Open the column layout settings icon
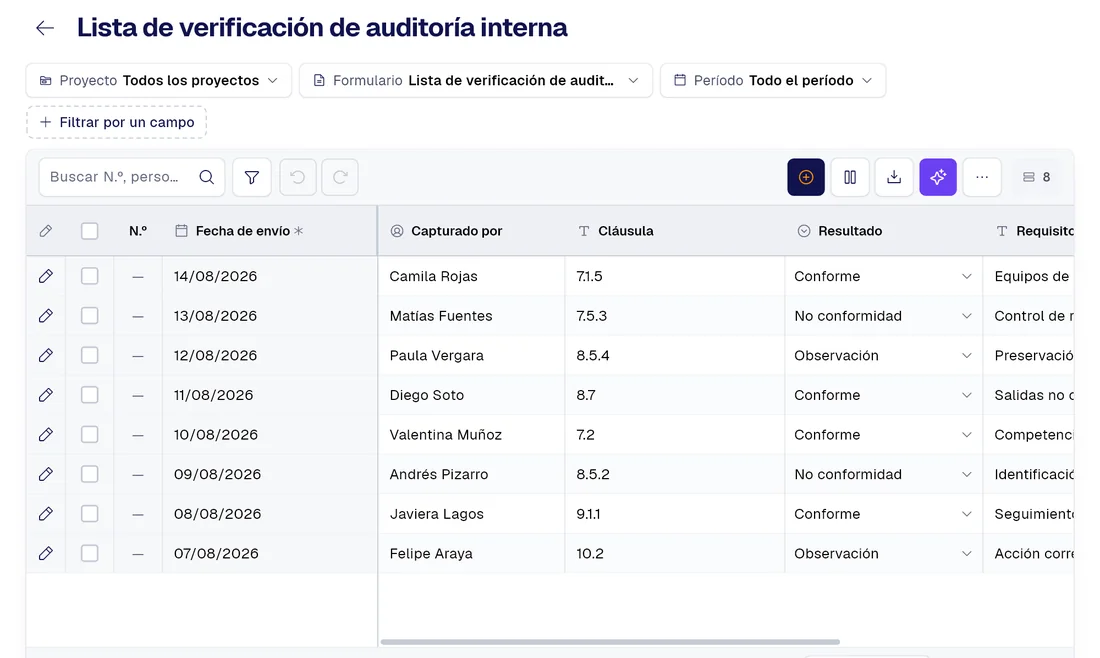The height and width of the screenshot is (658, 1100). point(850,177)
